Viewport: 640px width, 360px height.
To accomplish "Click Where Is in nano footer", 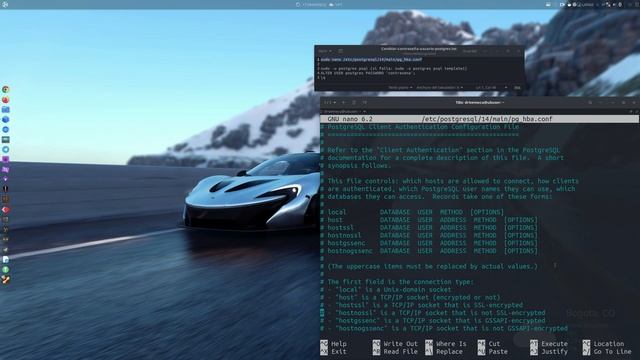I will [x=446, y=344].
